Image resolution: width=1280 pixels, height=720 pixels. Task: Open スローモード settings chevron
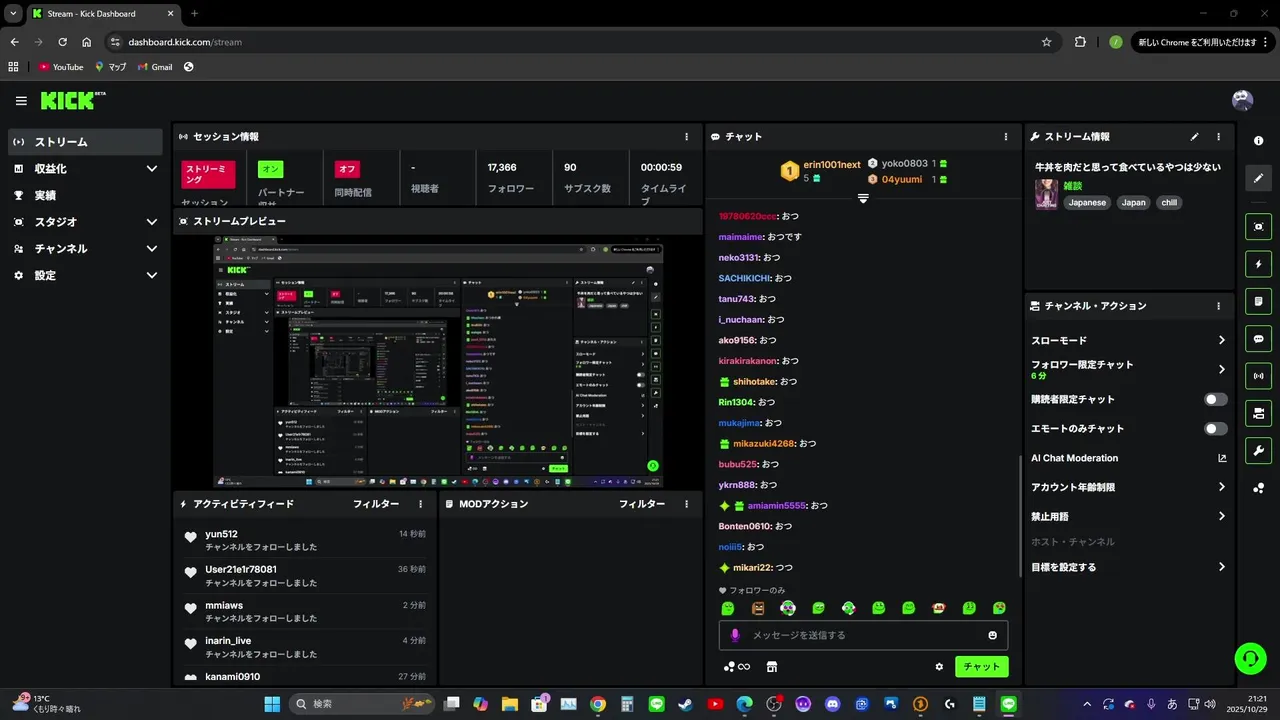tap(1221, 340)
